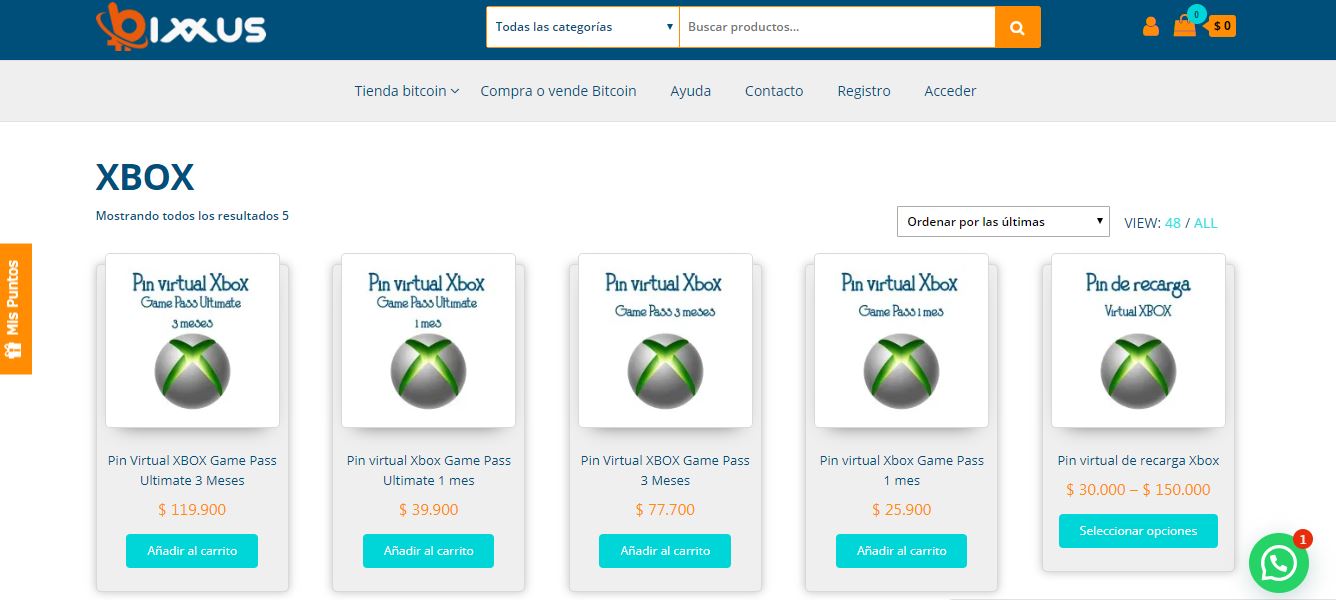This screenshot has width=1336, height=600.
Task: Open Pin Virtual XBOX Game Pass 3 Meses title
Action: point(665,471)
